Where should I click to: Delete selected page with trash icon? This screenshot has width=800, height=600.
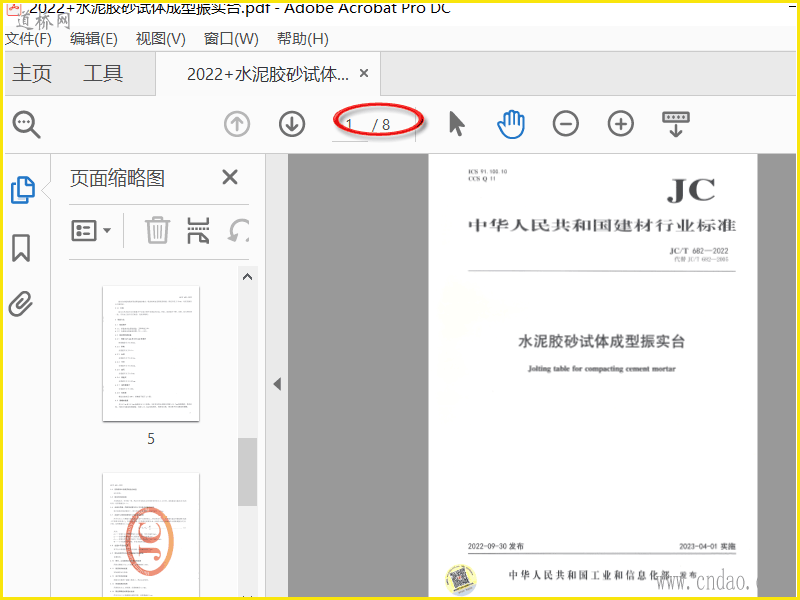pyautogui.click(x=157, y=230)
